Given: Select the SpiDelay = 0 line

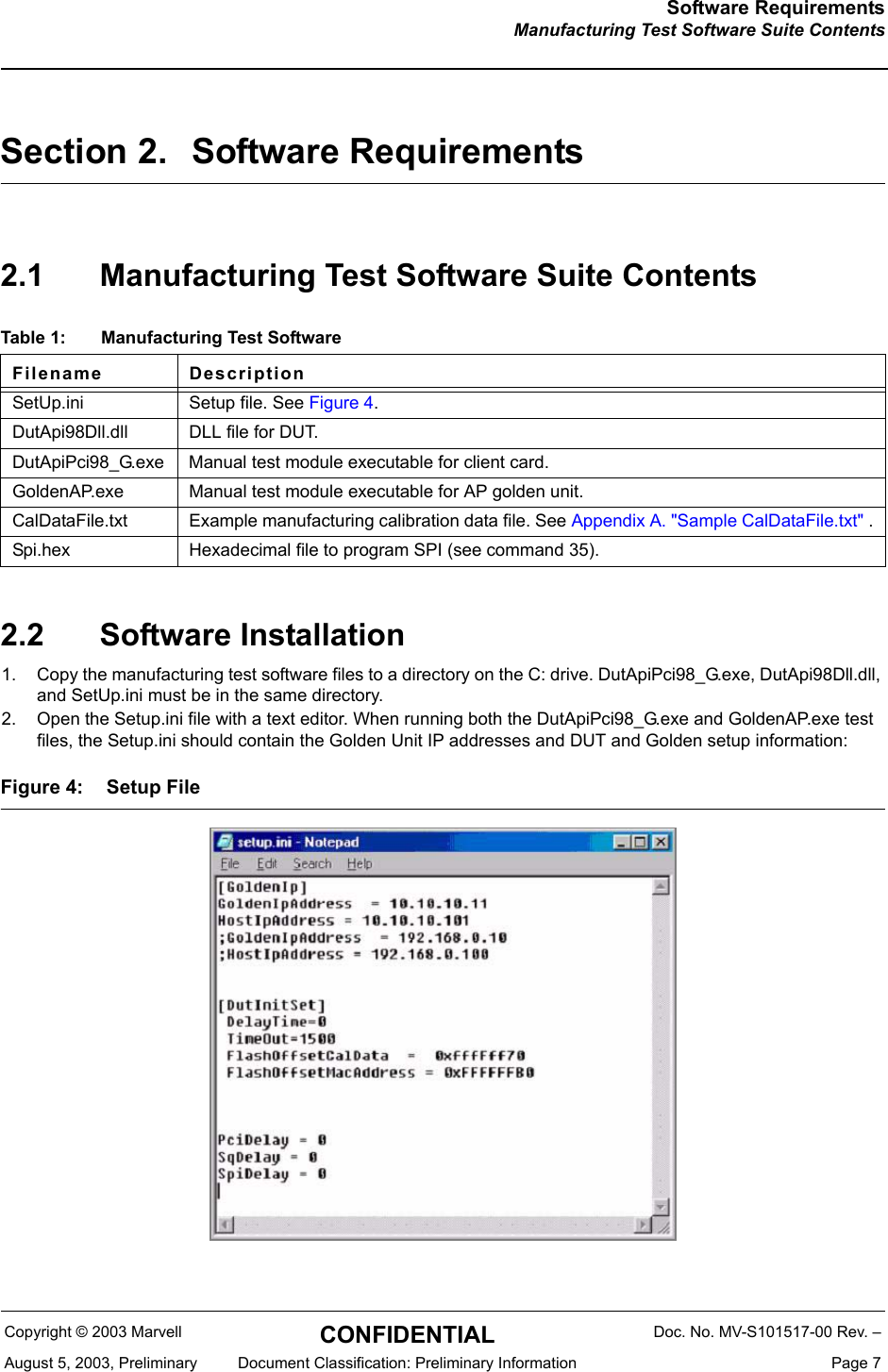Looking at the screenshot, I should [274, 1173].
